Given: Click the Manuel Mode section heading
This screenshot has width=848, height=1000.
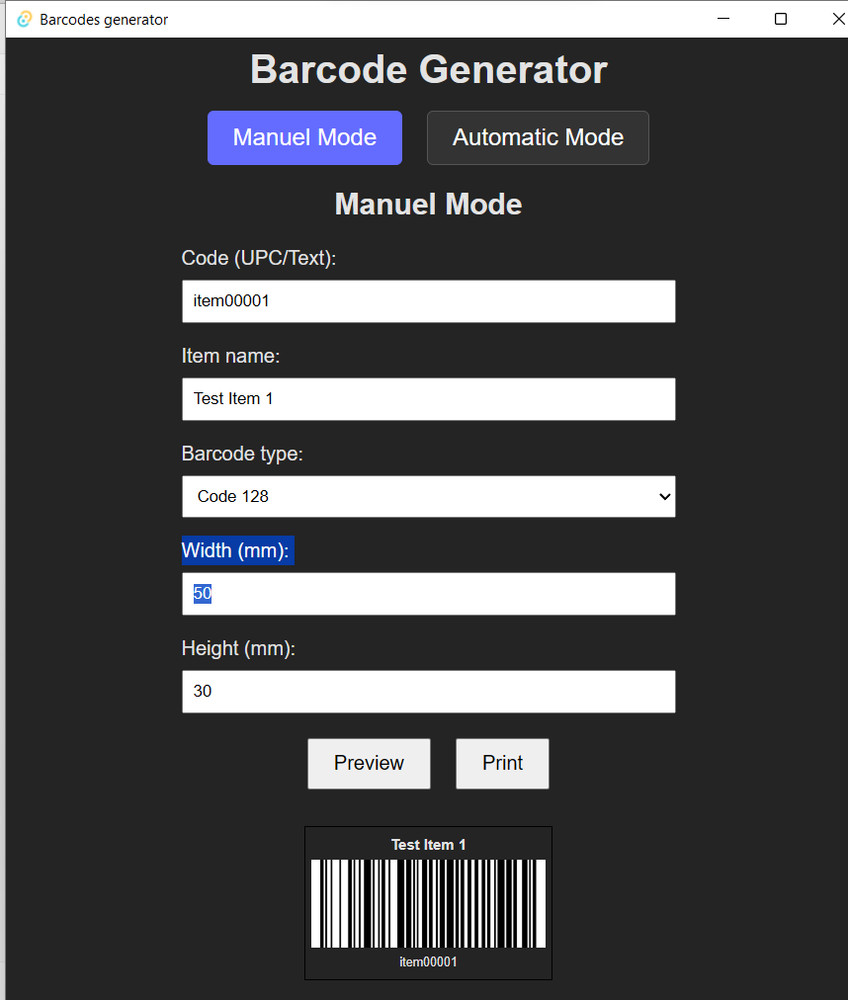Looking at the screenshot, I should [x=428, y=204].
